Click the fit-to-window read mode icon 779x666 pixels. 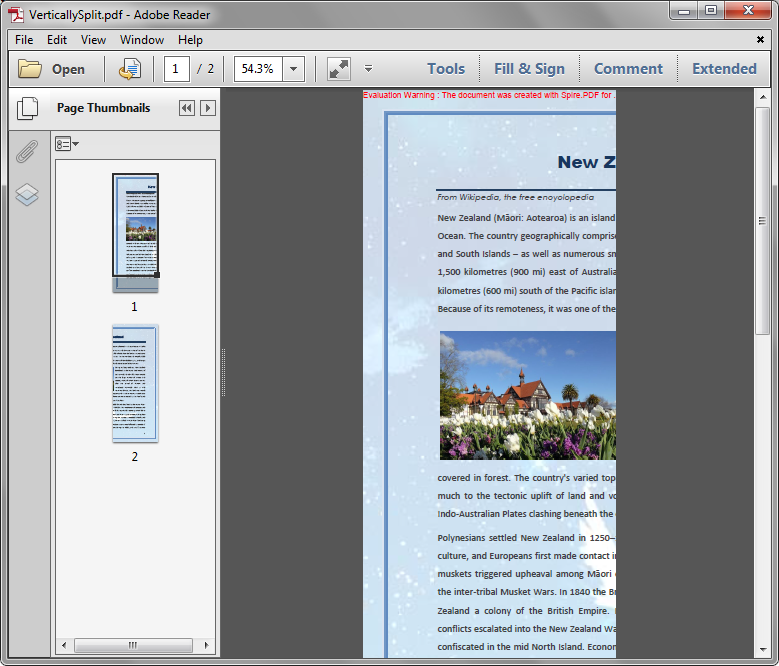[x=339, y=69]
